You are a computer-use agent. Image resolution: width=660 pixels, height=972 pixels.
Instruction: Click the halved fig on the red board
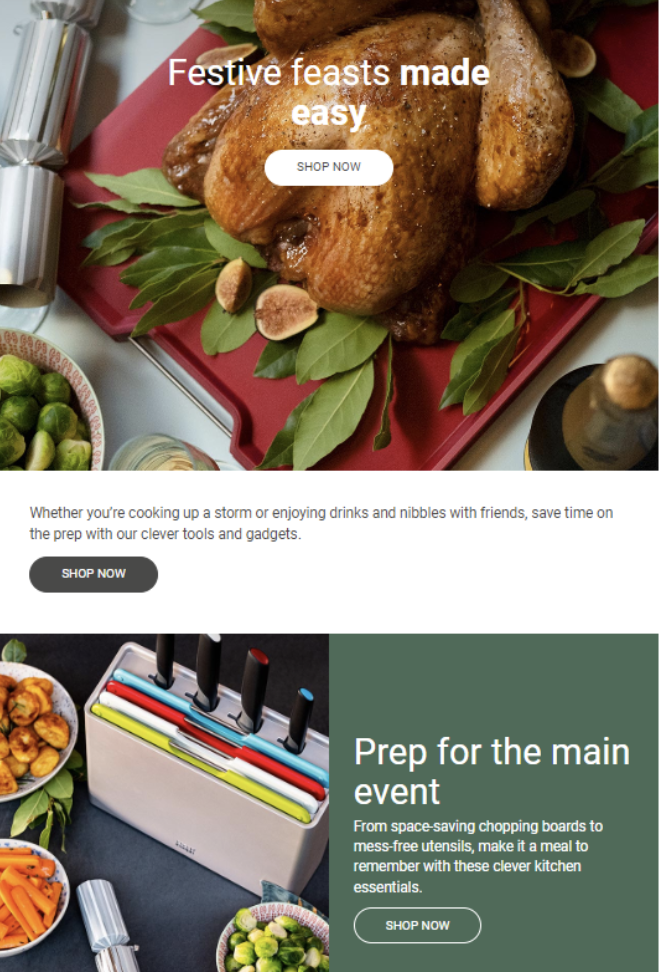tap(285, 312)
